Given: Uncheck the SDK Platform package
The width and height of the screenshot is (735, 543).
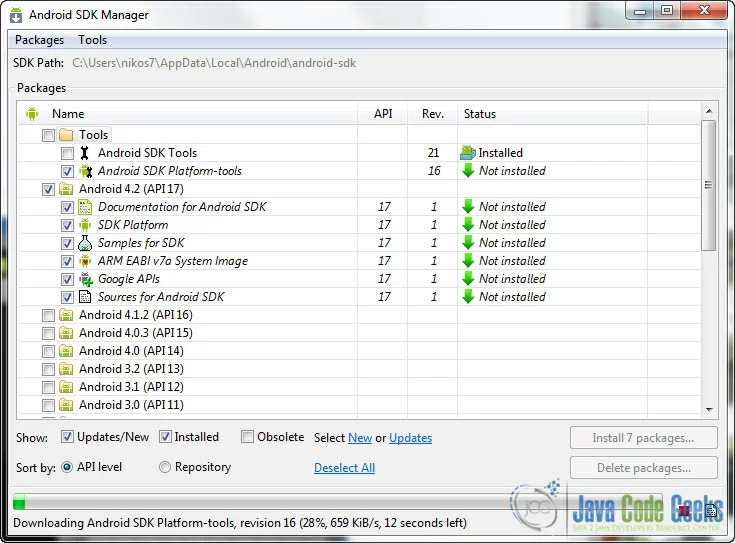Looking at the screenshot, I should [x=68, y=226].
